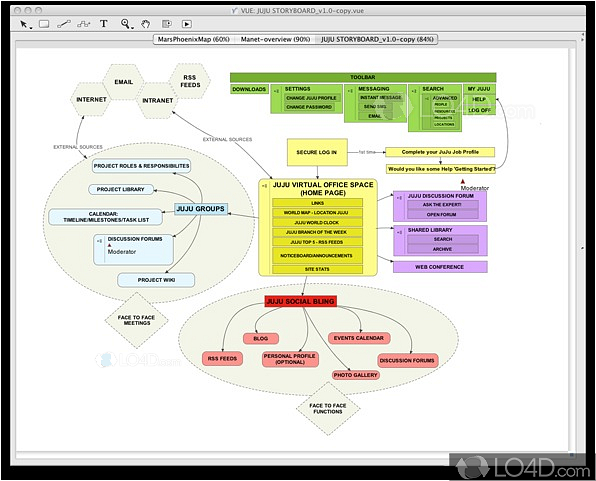Toggle the DISCUSSION FORUMS node expander
The width and height of the screenshot is (596, 481).
(x=99, y=241)
